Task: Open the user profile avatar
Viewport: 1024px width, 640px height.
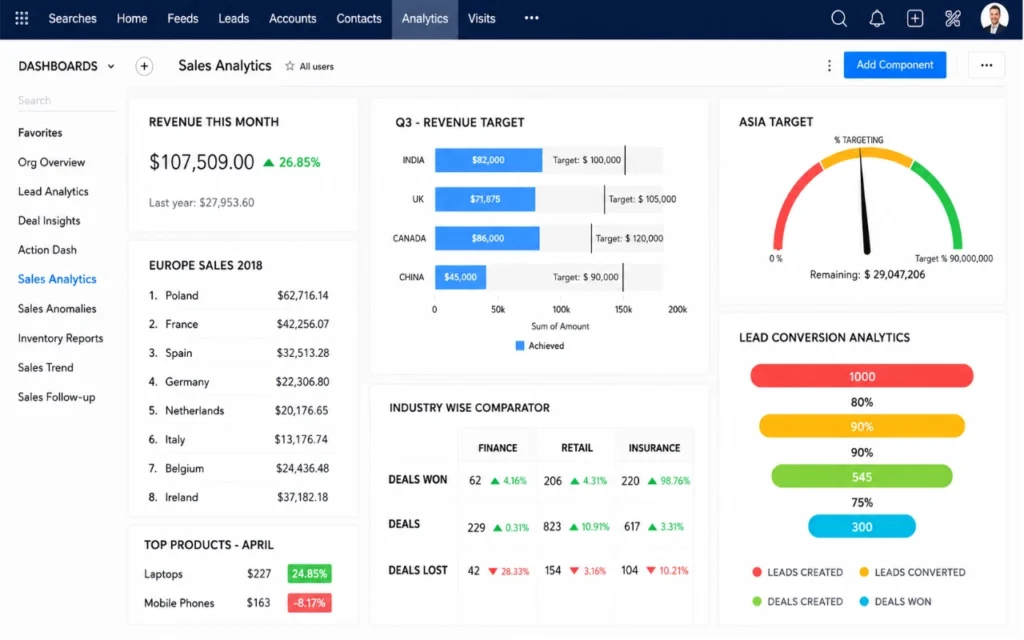Action: click(994, 18)
